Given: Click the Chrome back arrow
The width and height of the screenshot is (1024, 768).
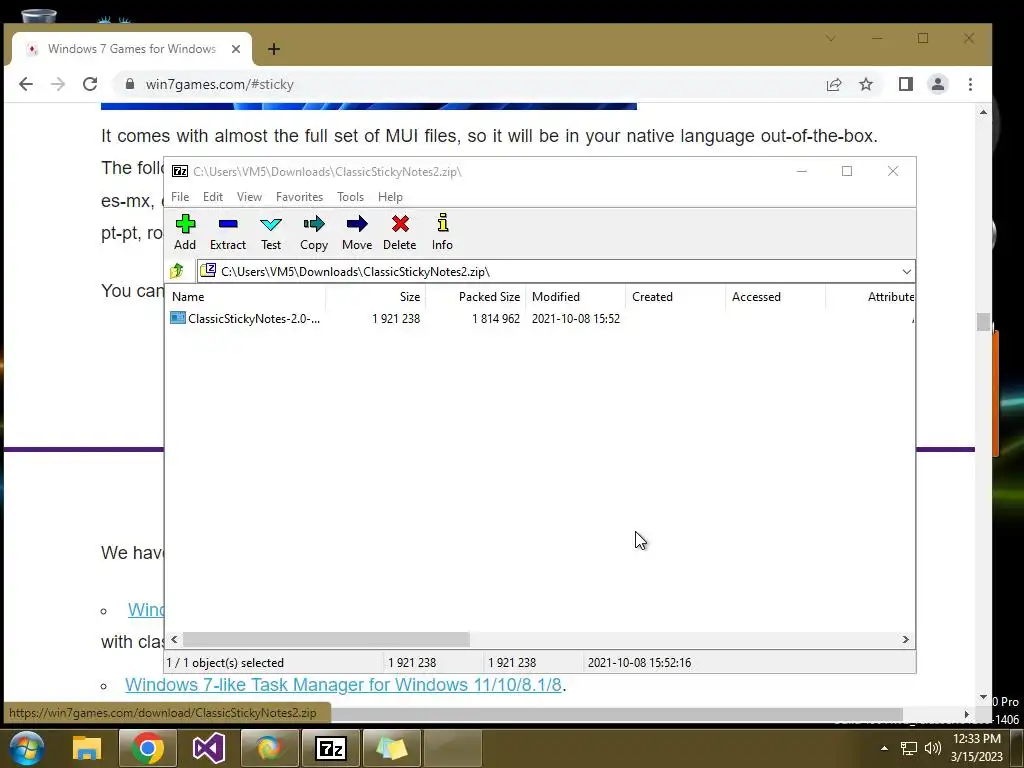Looking at the screenshot, I should pos(25,84).
